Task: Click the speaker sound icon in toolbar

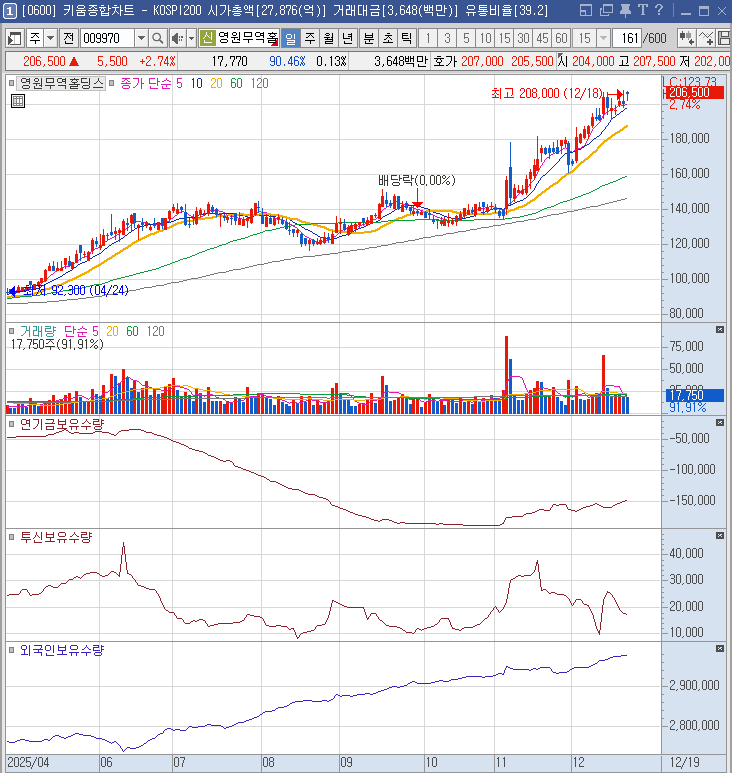Action: pos(176,38)
